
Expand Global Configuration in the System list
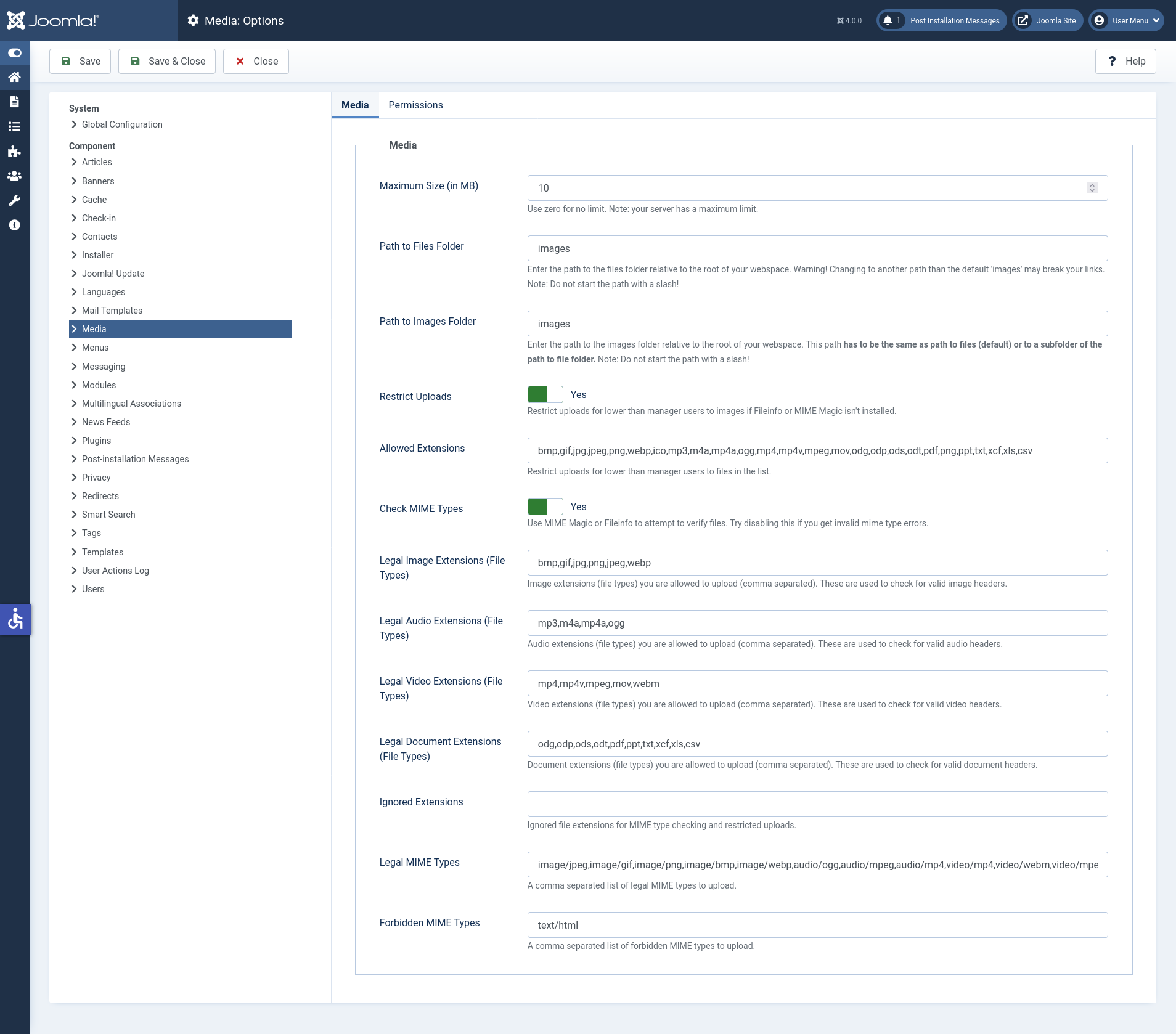click(122, 124)
